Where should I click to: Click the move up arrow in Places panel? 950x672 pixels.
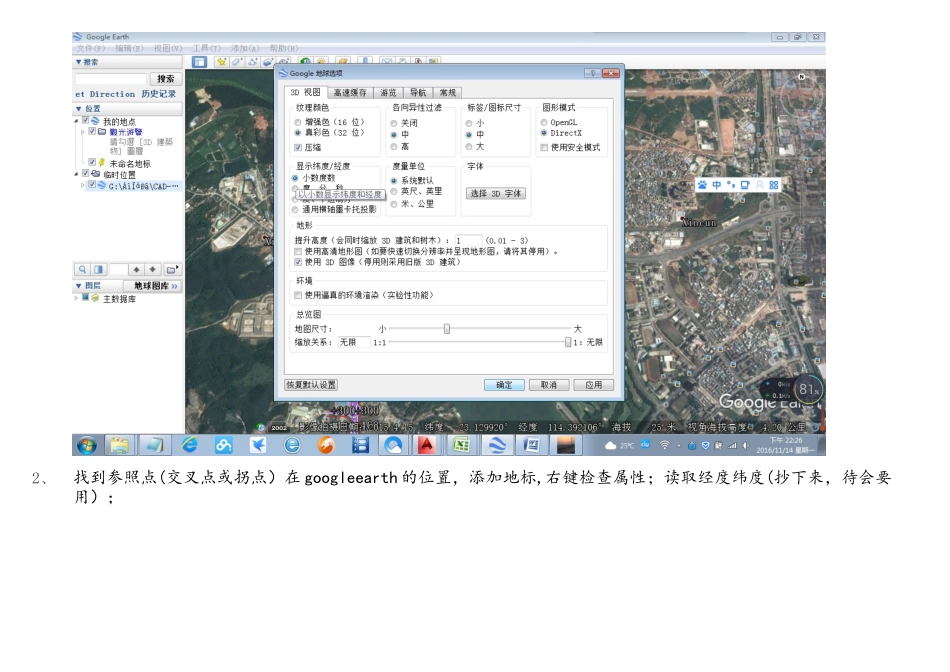click(137, 269)
